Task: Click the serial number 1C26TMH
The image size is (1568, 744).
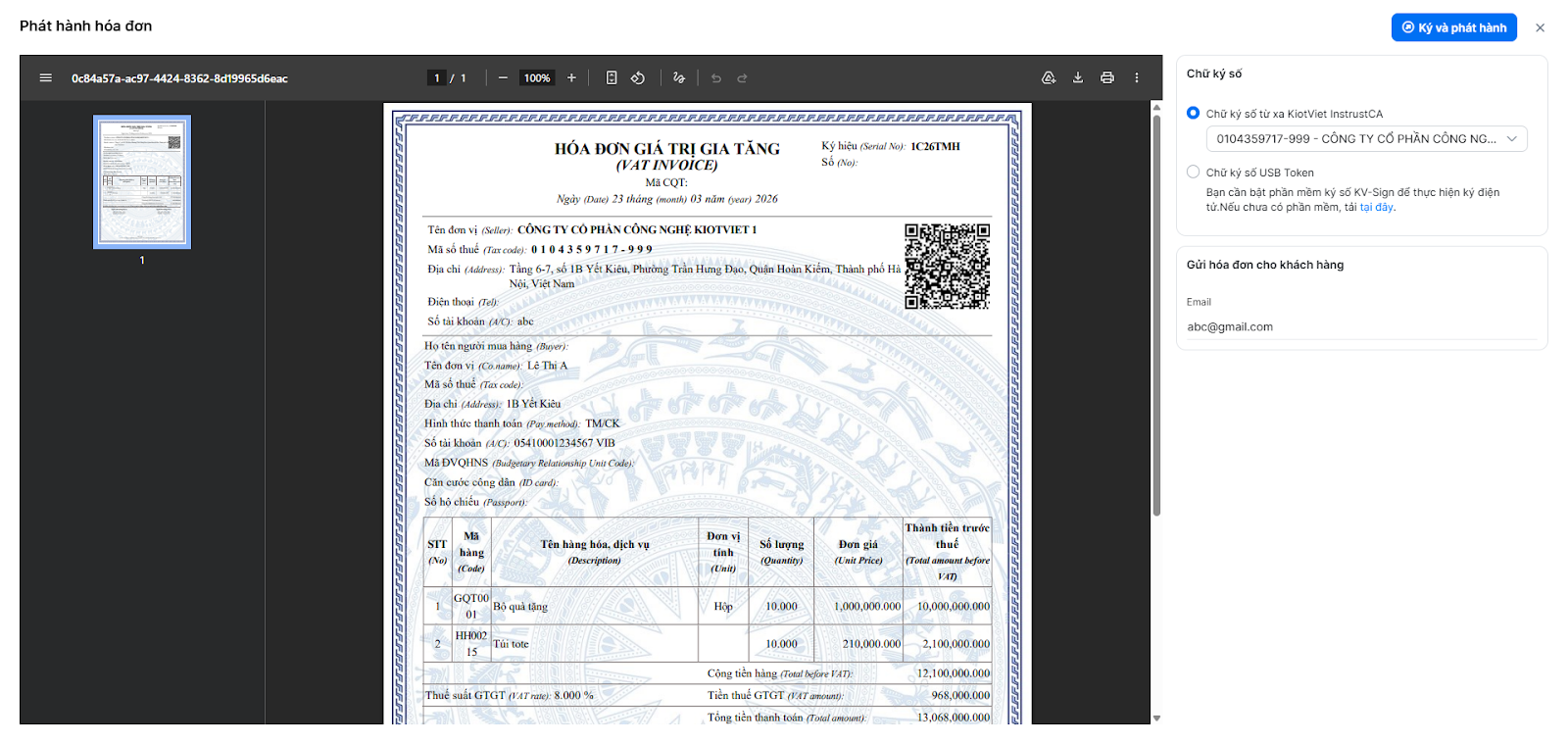Action: coord(936,147)
